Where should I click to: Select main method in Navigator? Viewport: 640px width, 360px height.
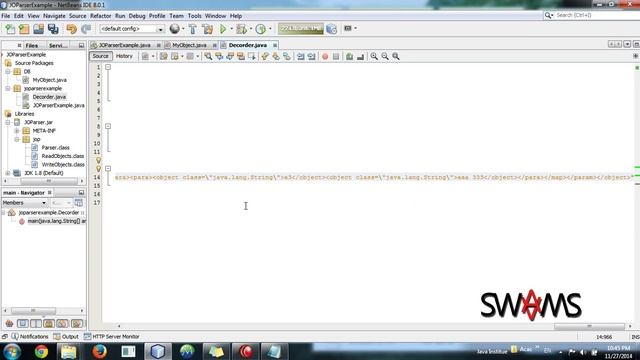pyautogui.click(x=56, y=221)
